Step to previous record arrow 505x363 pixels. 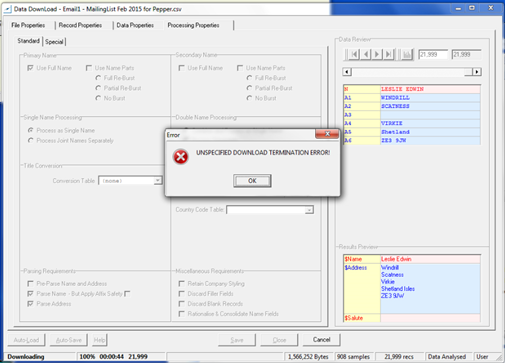(366, 54)
